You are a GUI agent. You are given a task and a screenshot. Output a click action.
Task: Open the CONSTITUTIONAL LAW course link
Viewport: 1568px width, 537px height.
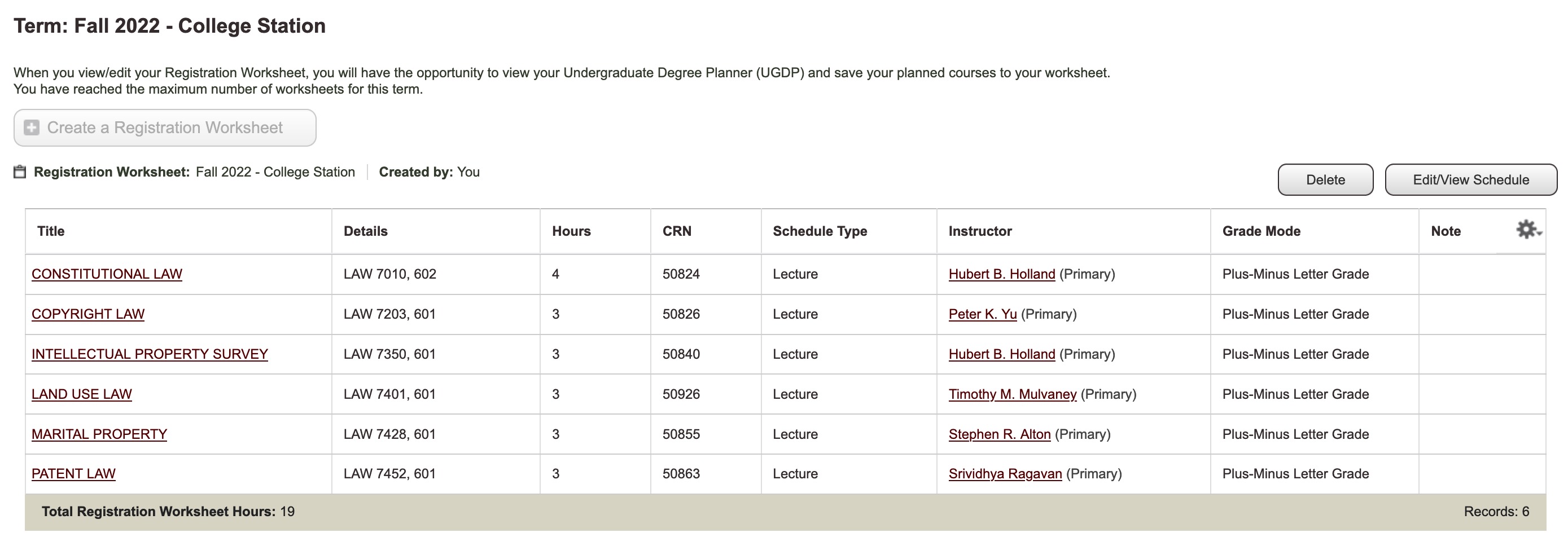tap(106, 274)
